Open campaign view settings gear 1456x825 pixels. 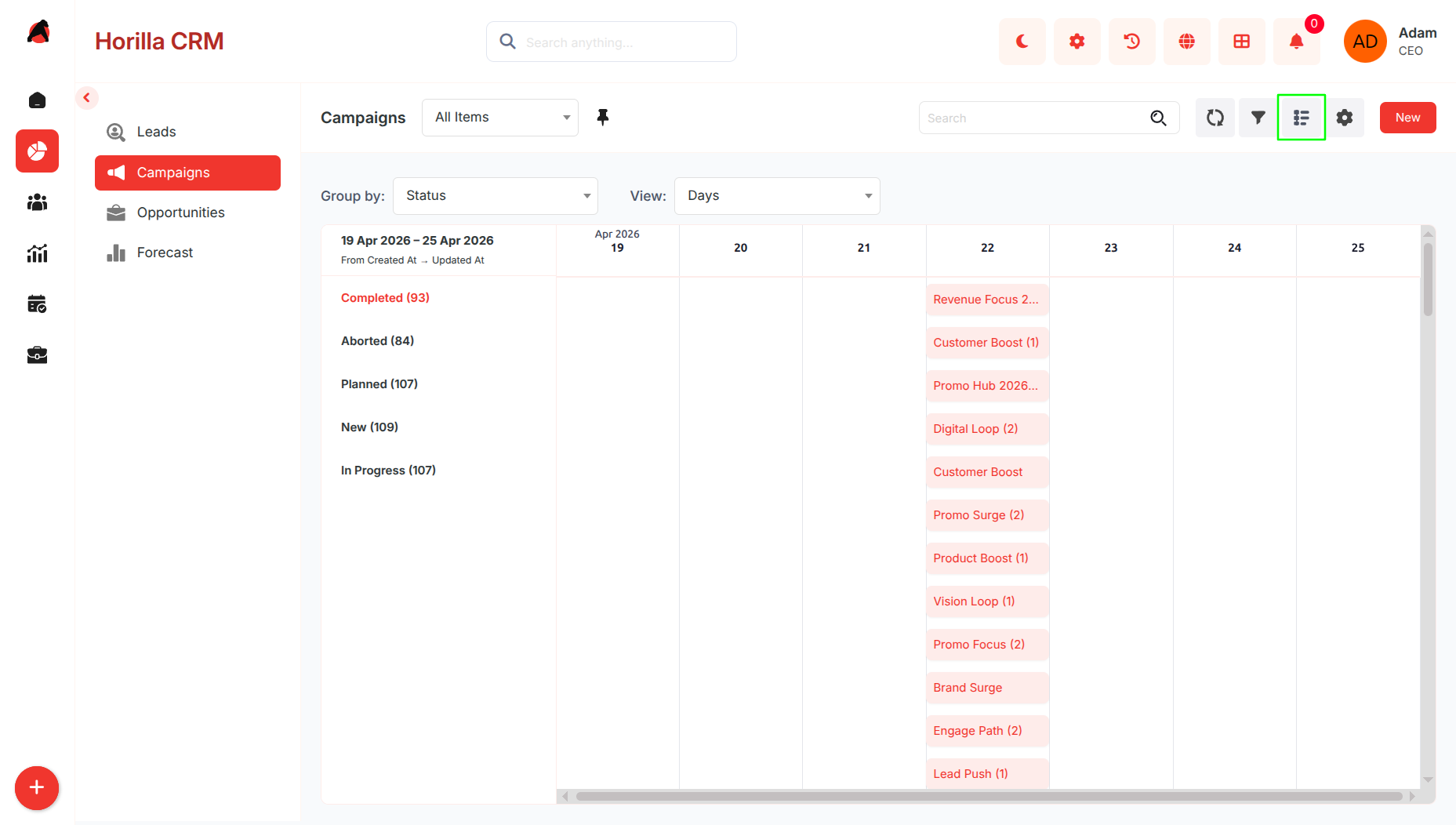pos(1345,118)
